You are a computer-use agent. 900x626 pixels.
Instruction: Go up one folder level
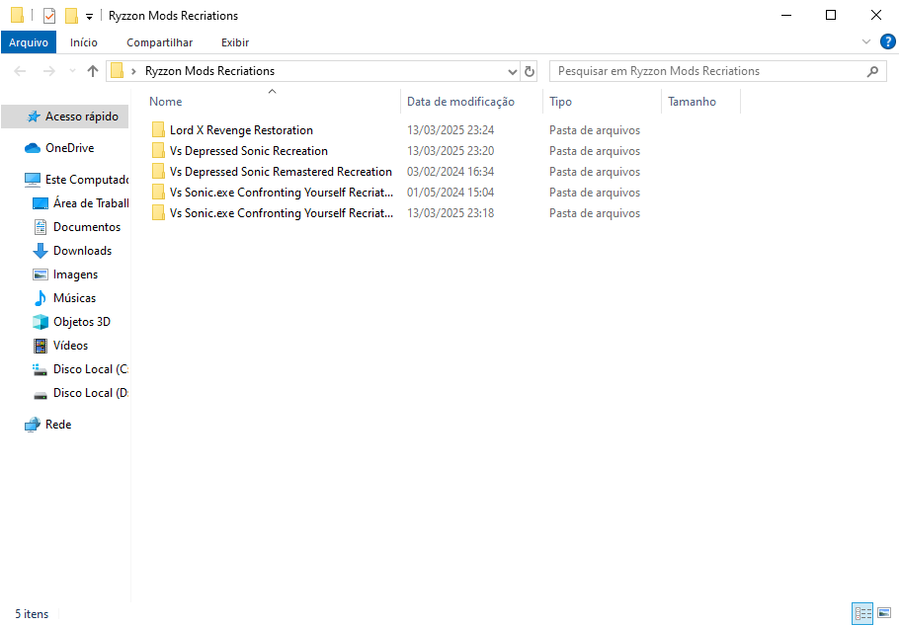coord(92,71)
